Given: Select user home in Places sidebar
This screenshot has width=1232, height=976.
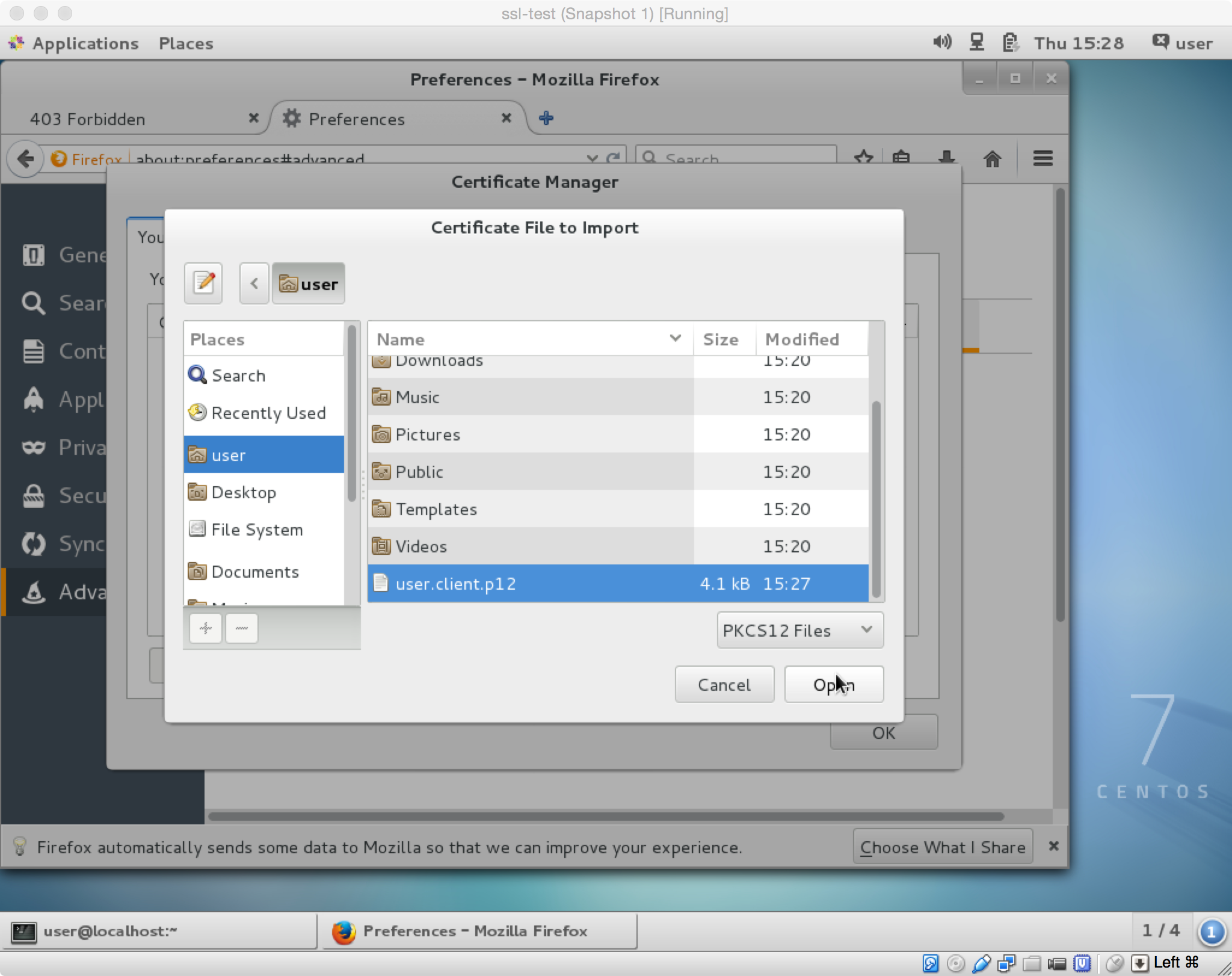Looking at the screenshot, I should pos(264,455).
